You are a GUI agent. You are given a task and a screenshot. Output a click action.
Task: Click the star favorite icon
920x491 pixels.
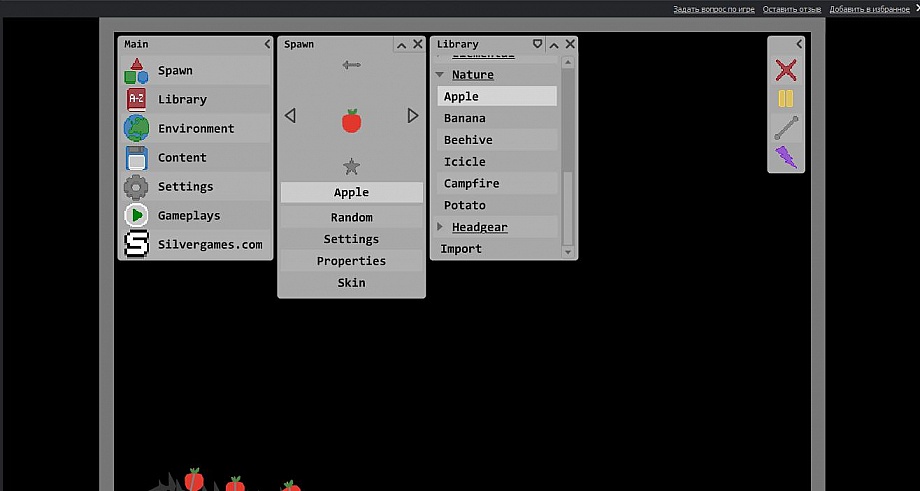351,167
